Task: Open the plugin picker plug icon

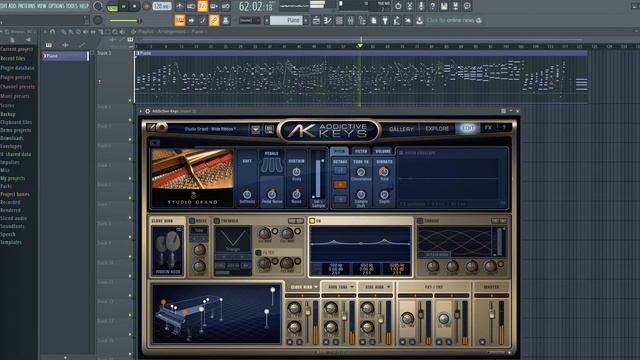Action: (385, 20)
